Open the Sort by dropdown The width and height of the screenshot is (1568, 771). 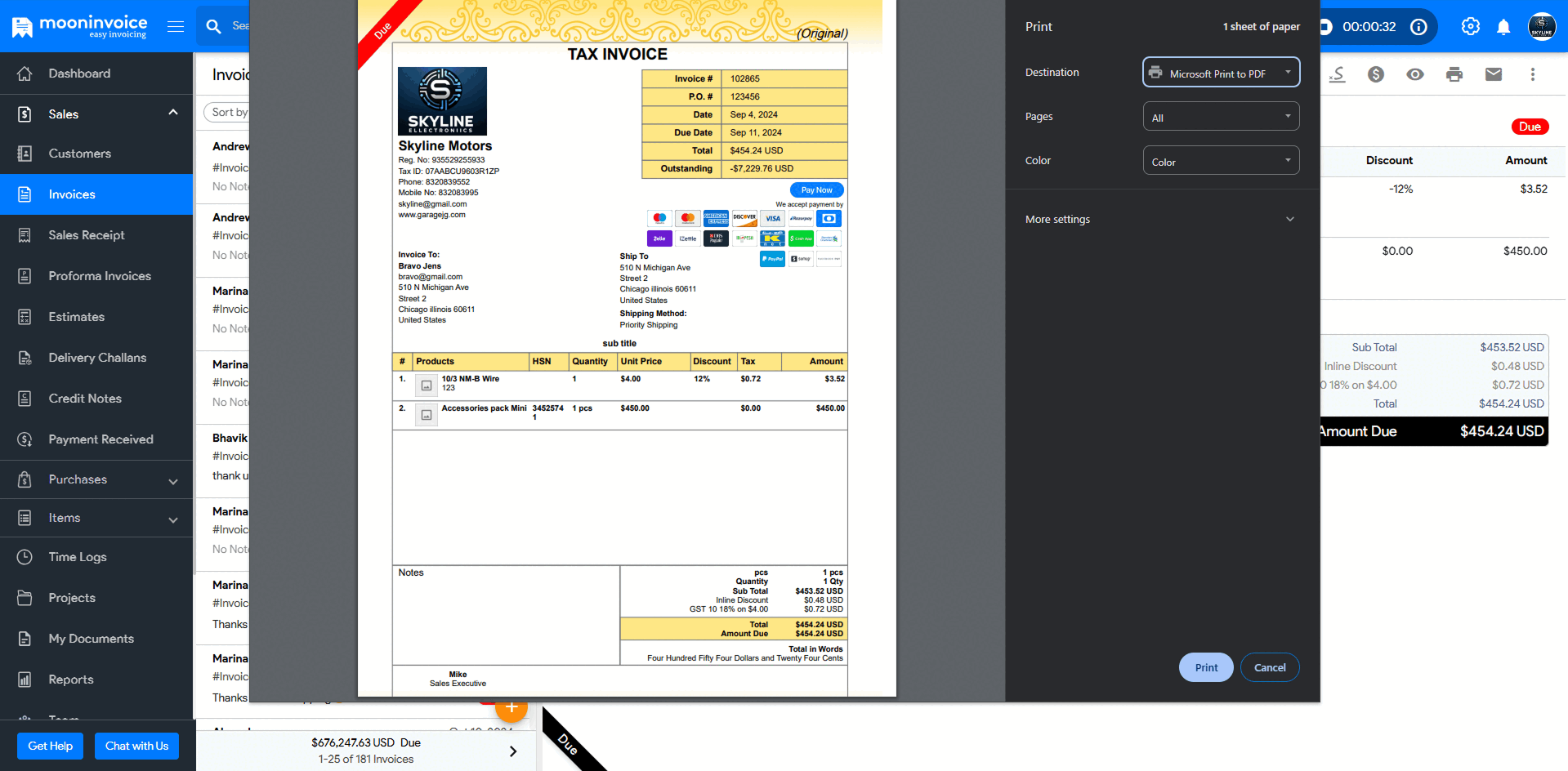(x=227, y=112)
